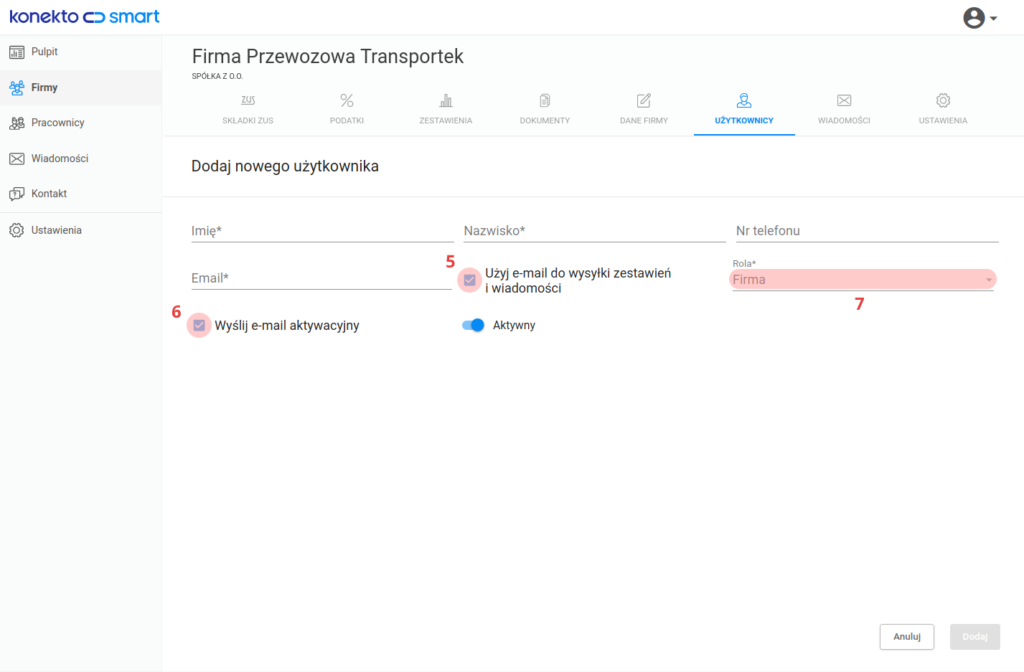This screenshot has height=672, width=1024.
Task: Expand the Rola dropdown showing Firma
Action: tap(863, 280)
